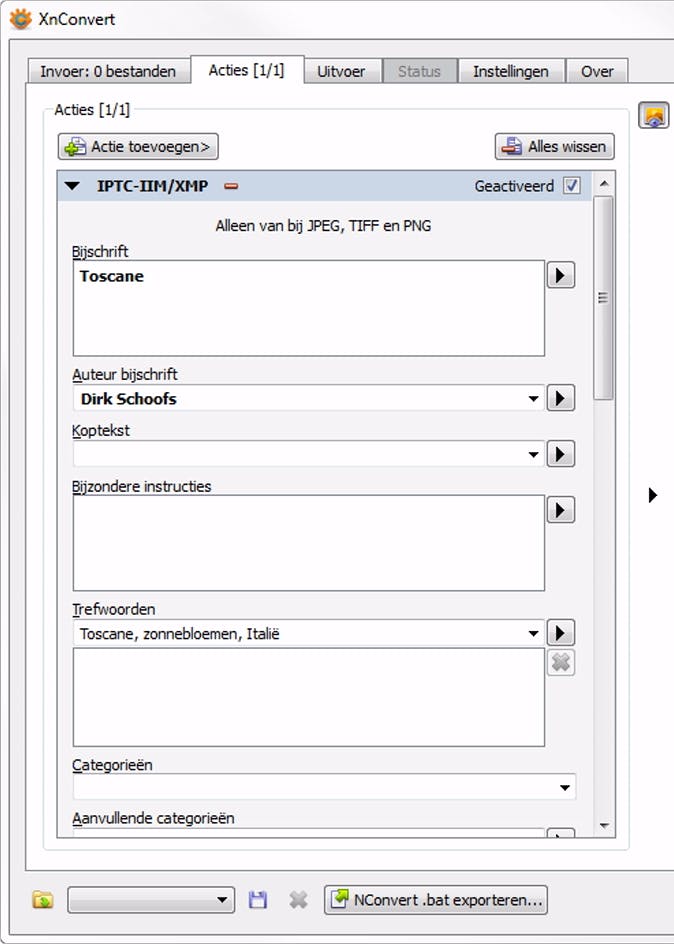The width and height of the screenshot is (674, 944).
Task: Open the script selection combo box
Action: click(x=151, y=901)
